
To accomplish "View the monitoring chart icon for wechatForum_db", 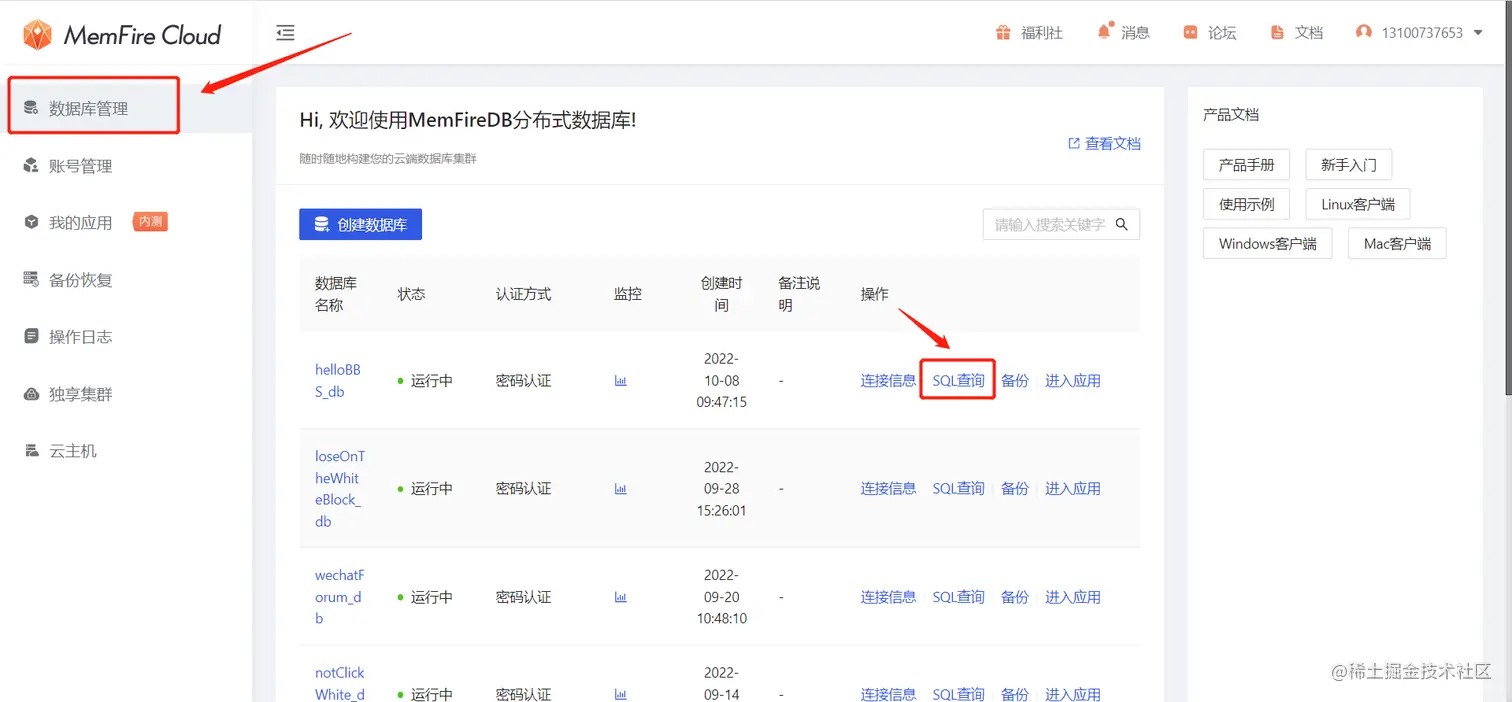I will 621,597.
